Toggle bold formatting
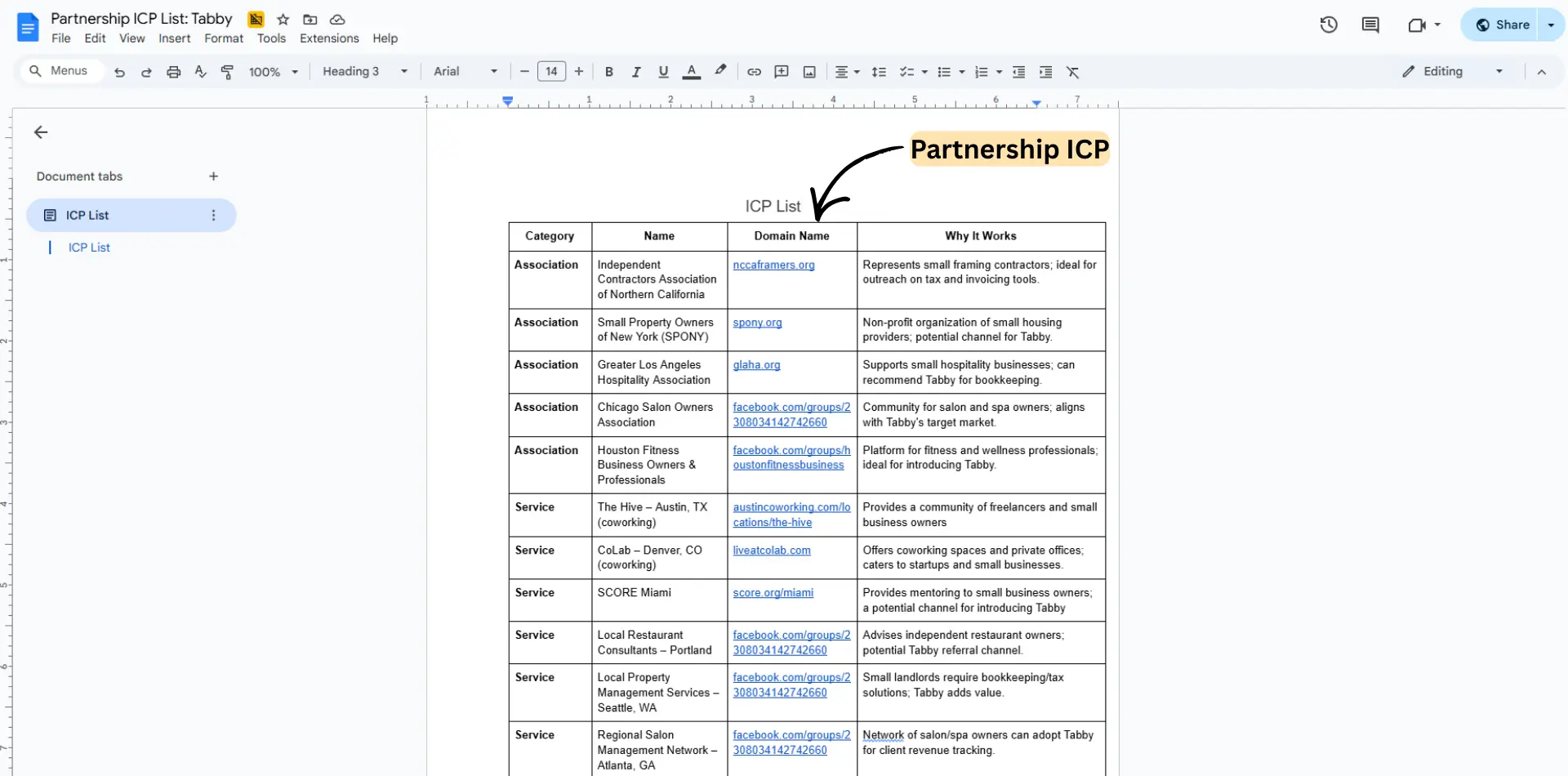Image resolution: width=1568 pixels, height=776 pixels. (x=608, y=72)
